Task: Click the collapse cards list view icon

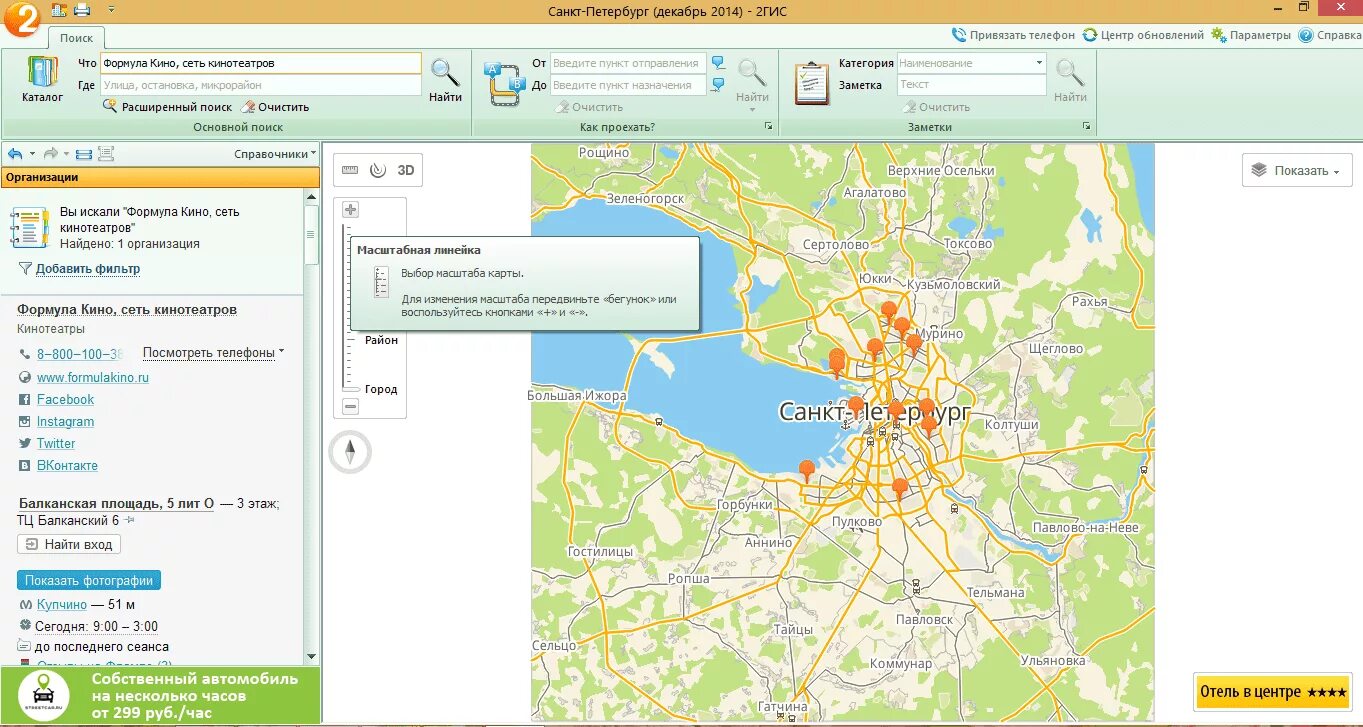Action: [84, 154]
